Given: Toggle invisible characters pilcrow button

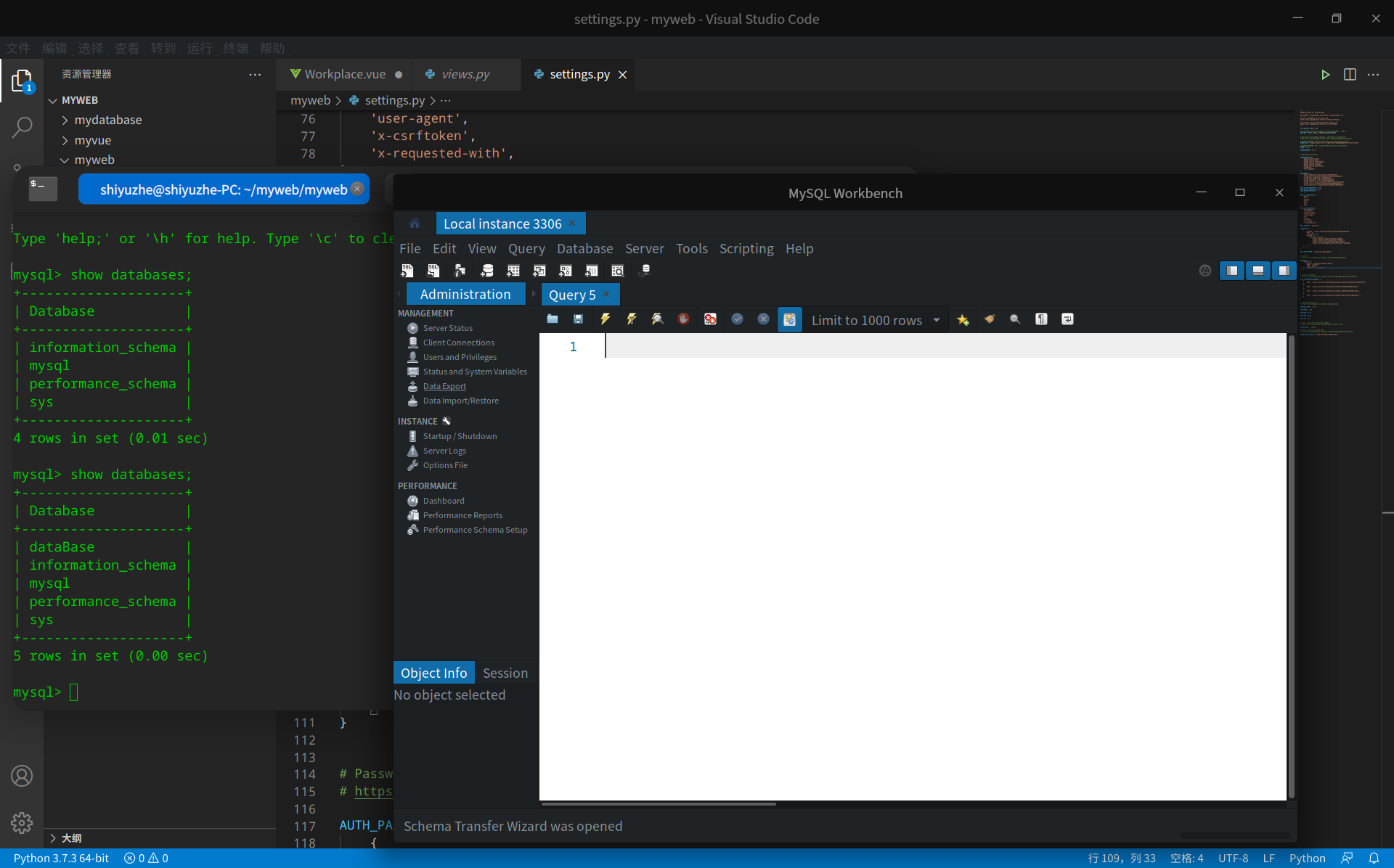Looking at the screenshot, I should click(x=1041, y=319).
